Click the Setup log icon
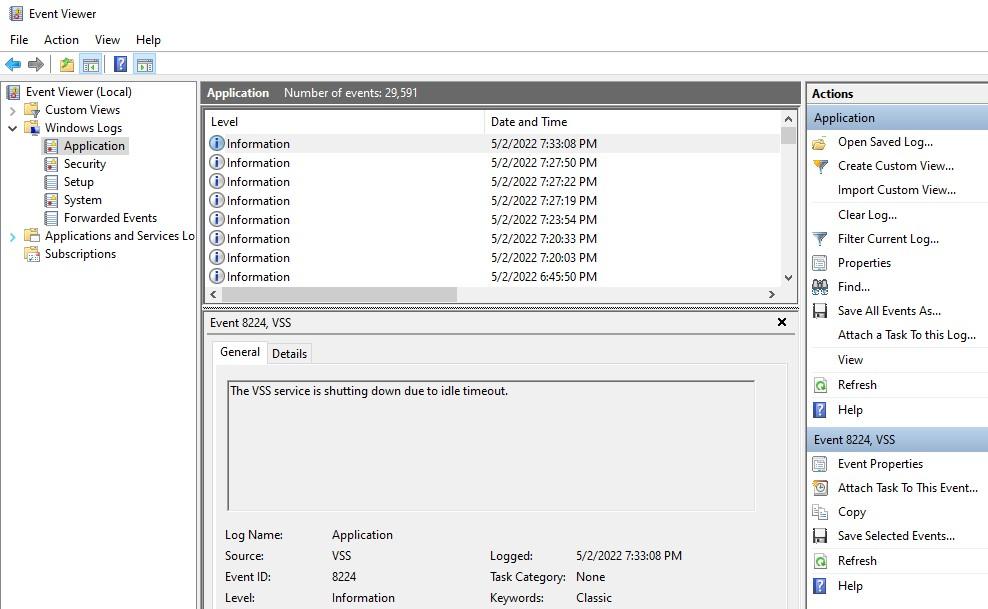 51,182
